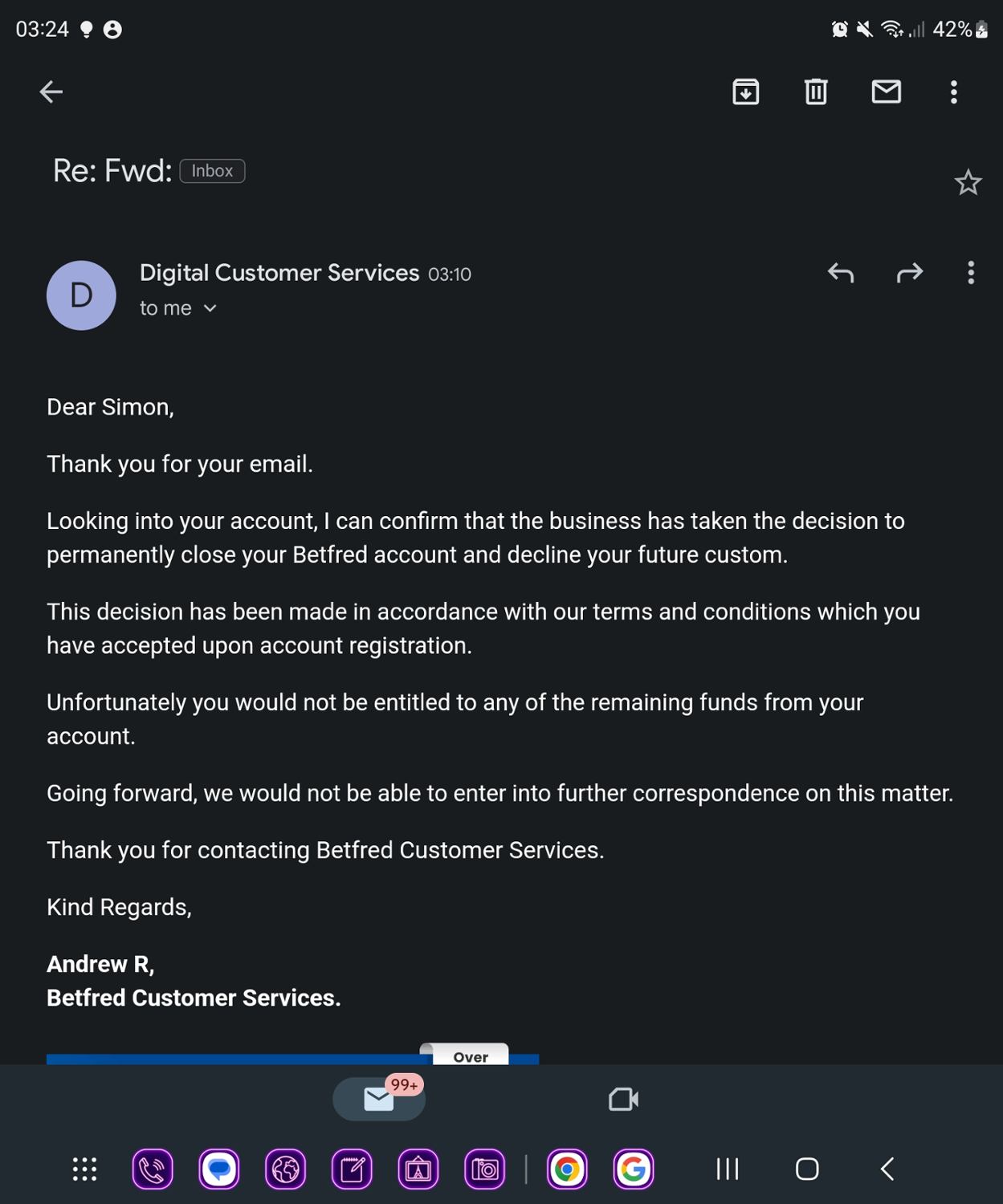
Task: Open message options next to forward arrow
Action: click(x=971, y=274)
